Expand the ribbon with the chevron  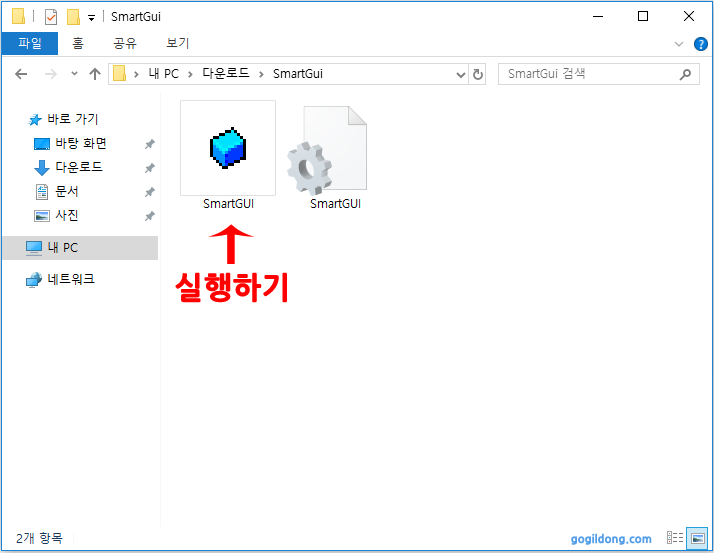(x=679, y=44)
